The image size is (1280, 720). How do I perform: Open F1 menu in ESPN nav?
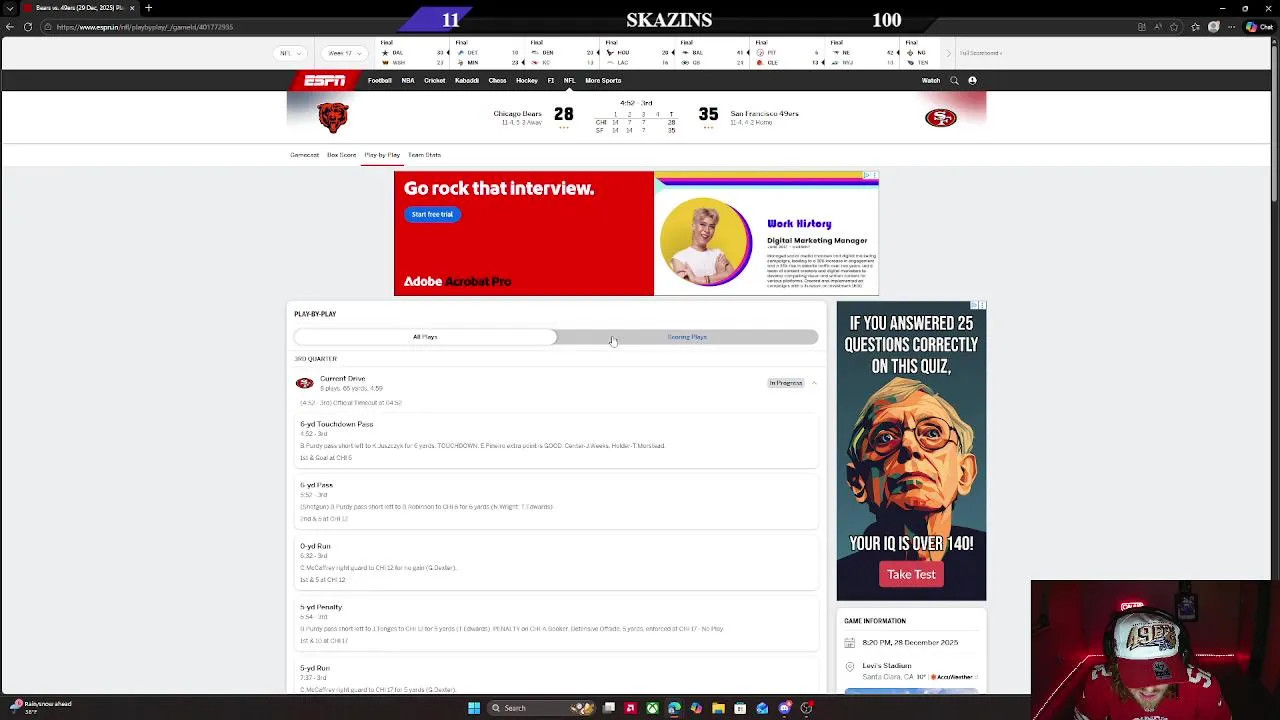(550, 80)
